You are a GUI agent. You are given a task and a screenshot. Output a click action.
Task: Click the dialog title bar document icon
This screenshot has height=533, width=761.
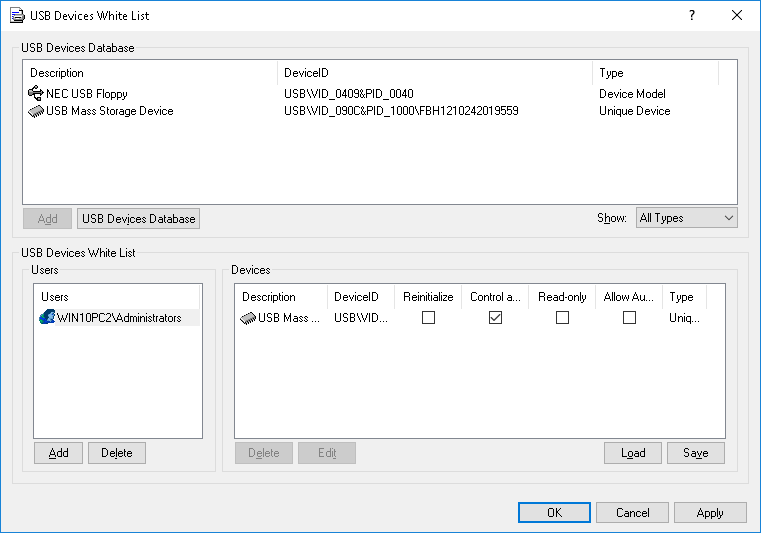tap(17, 16)
